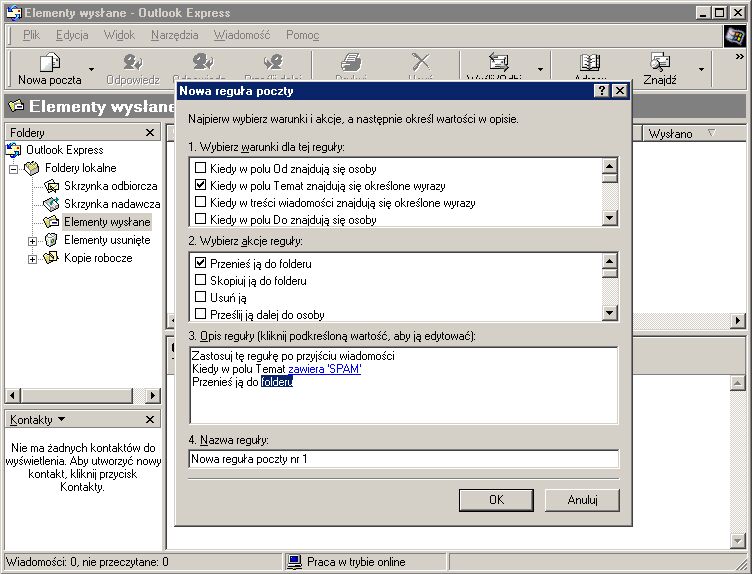Click the Wysłano column header
This screenshot has height=574, width=752.
[694, 133]
